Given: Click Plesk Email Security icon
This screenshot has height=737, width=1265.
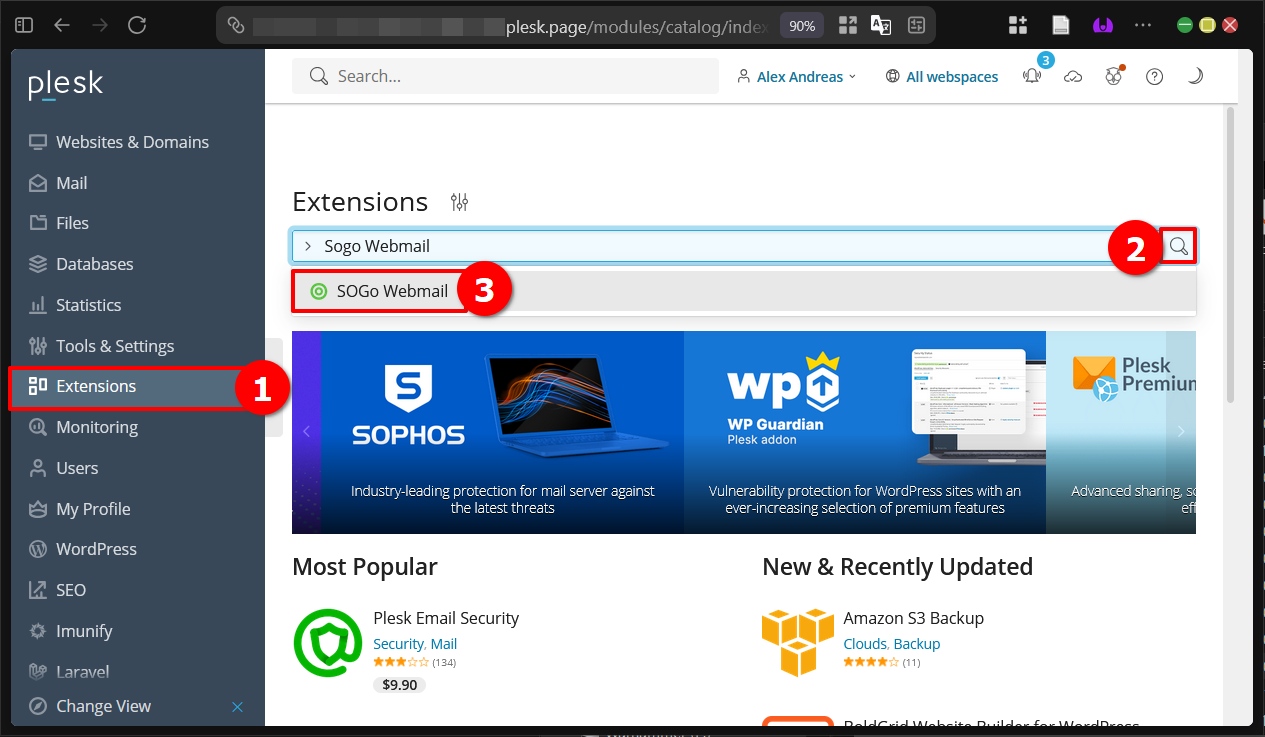Looking at the screenshot, I should click(328, 642).
